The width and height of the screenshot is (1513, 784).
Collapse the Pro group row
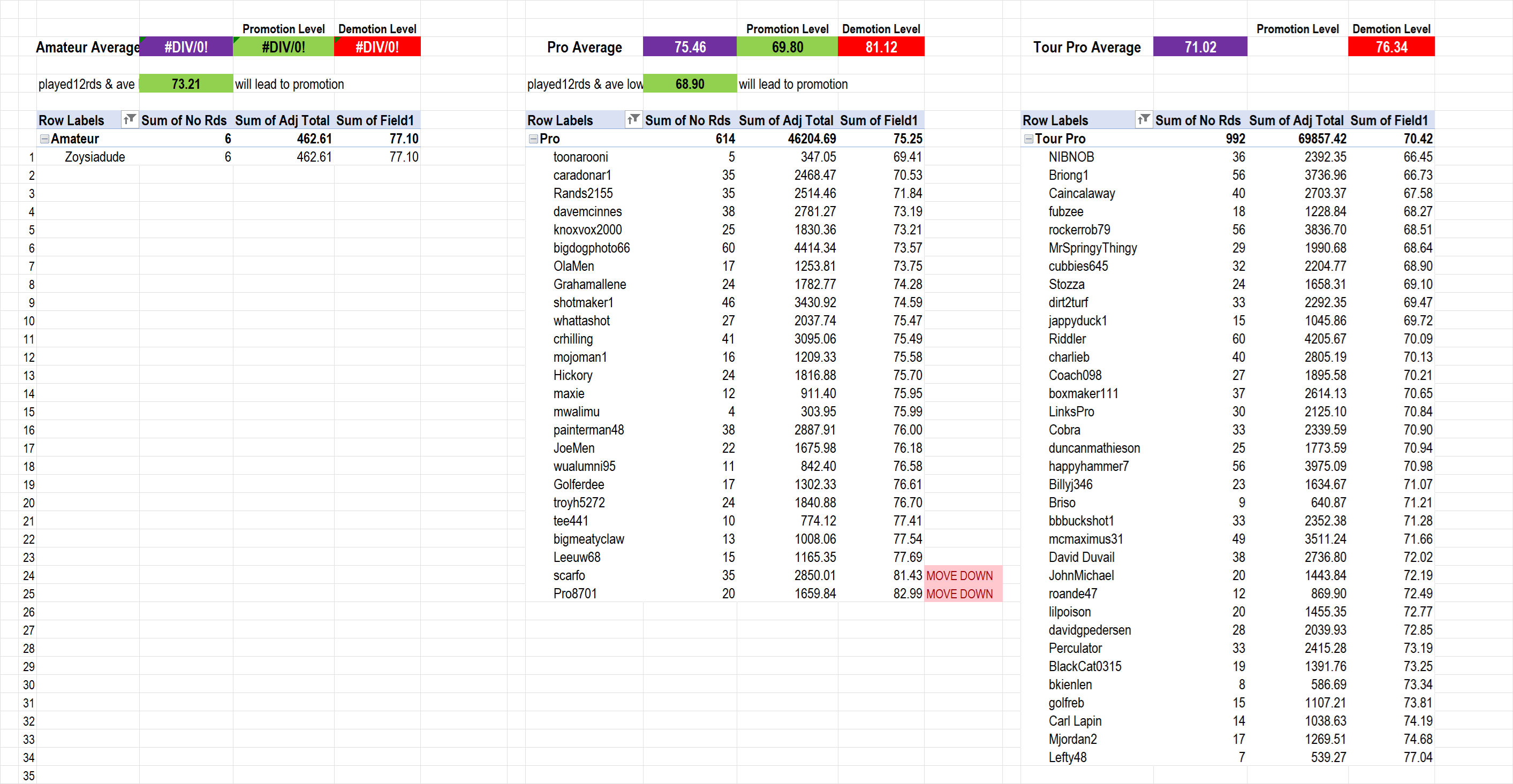(533, 139)
